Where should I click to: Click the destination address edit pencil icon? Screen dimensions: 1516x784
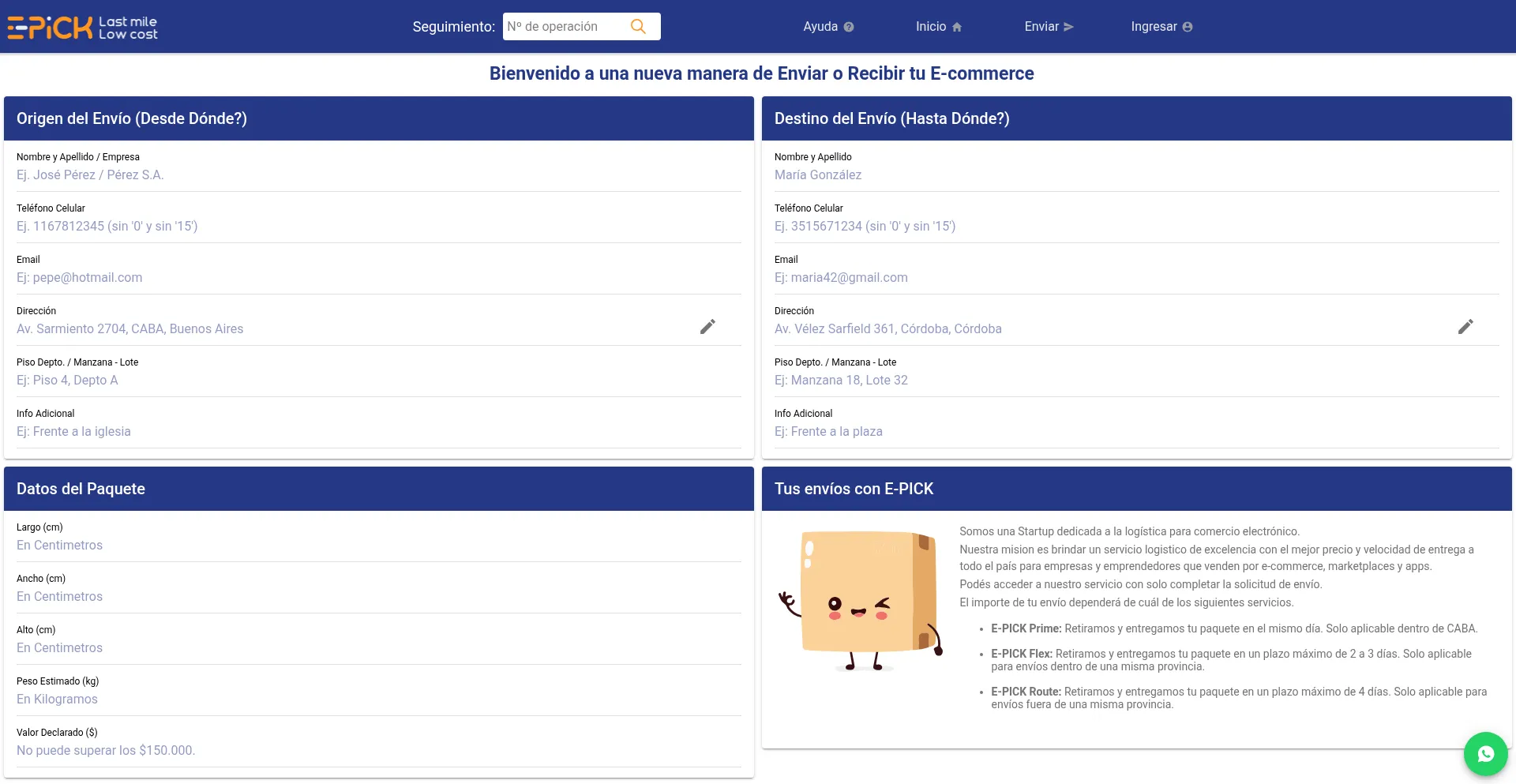coord(1465,327)
